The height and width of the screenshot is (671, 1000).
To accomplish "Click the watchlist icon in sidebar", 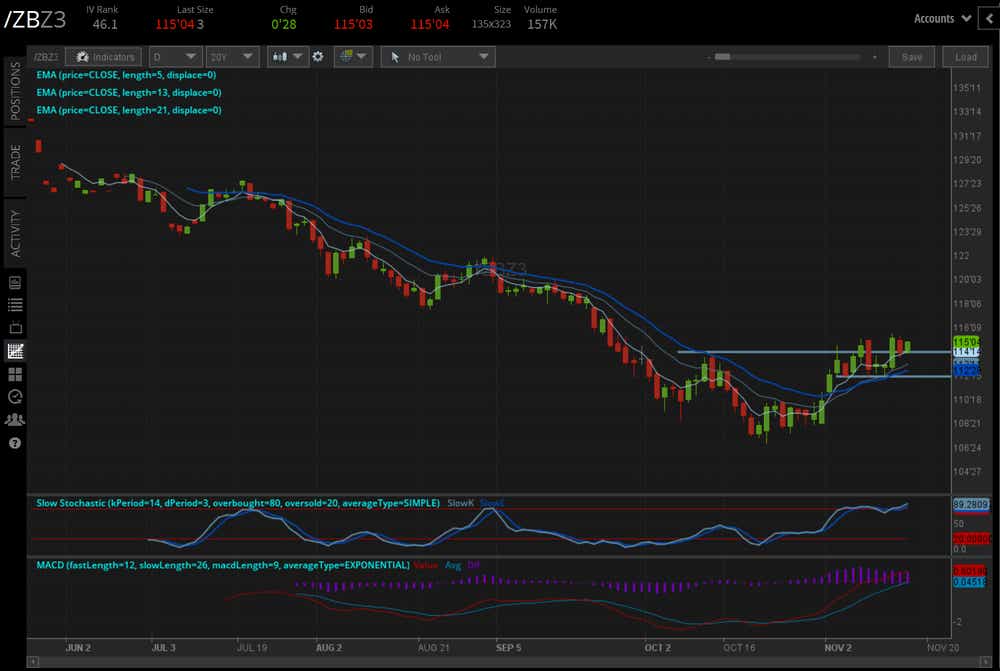I will 15,305.
